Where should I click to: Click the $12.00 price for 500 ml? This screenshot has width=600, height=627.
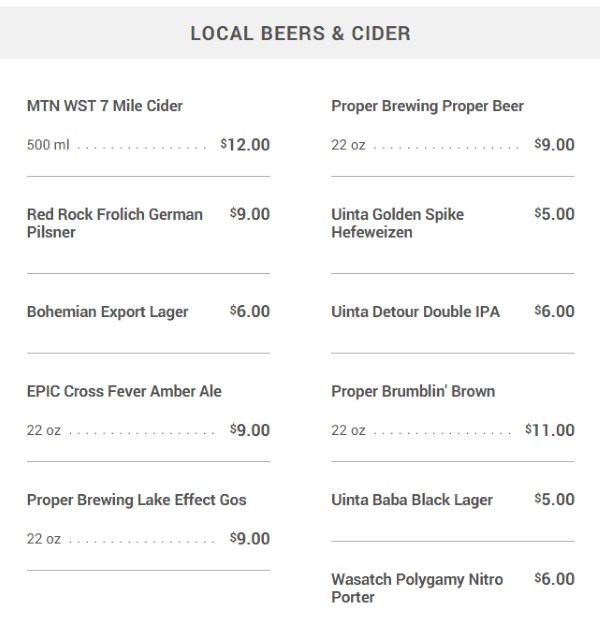pos(245,144)
